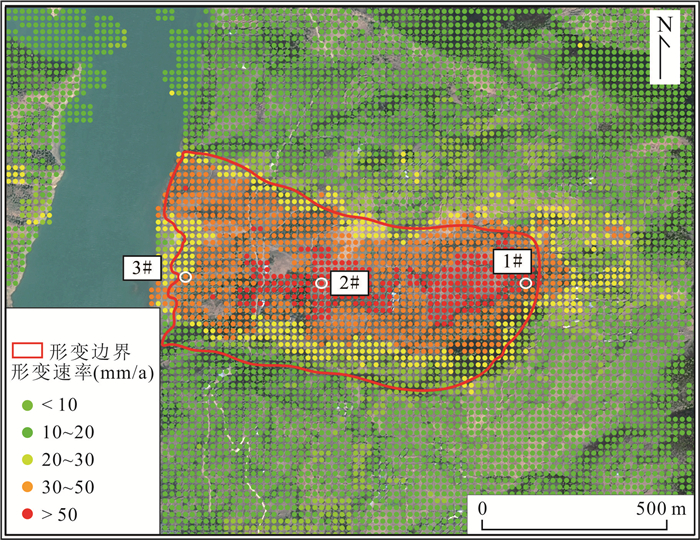Screen dimensions: 700x540
Task: Click the yellow-green dot for 20~30 legend
Action: (x=27, y=460)
